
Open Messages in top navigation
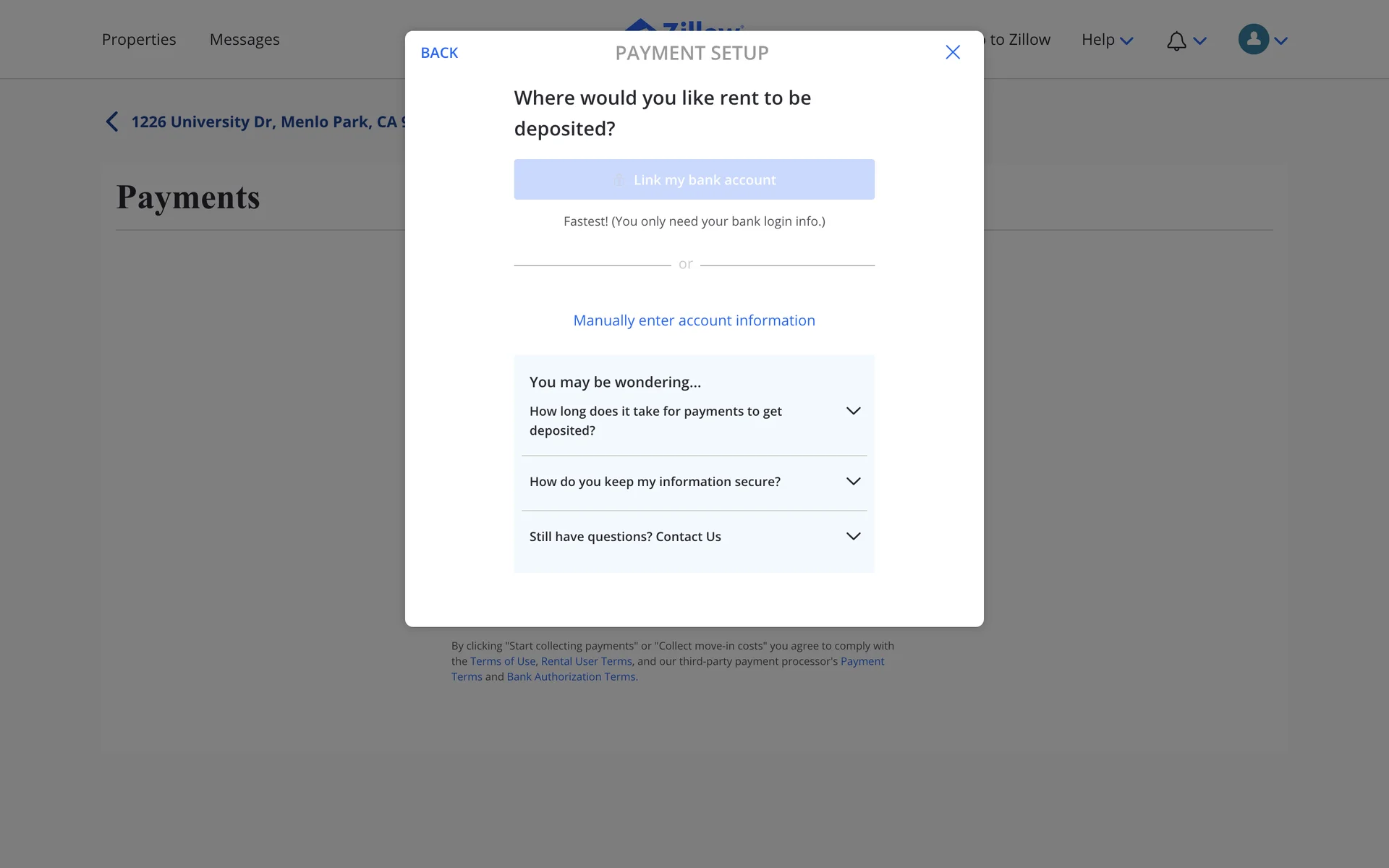tap(245, 40)
